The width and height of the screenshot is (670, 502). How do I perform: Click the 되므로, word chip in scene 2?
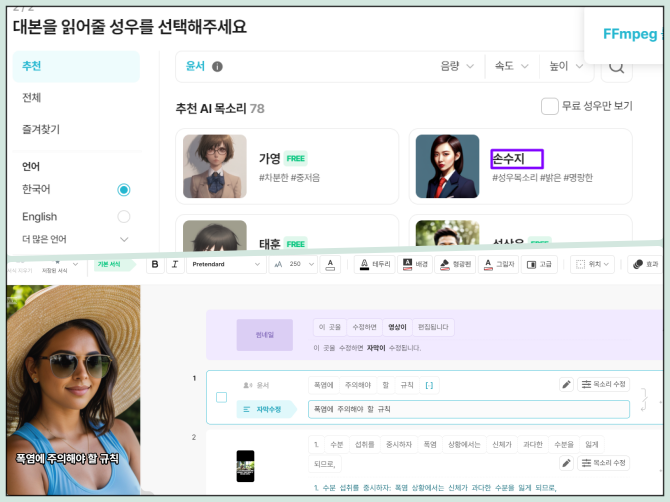(324, 464)
